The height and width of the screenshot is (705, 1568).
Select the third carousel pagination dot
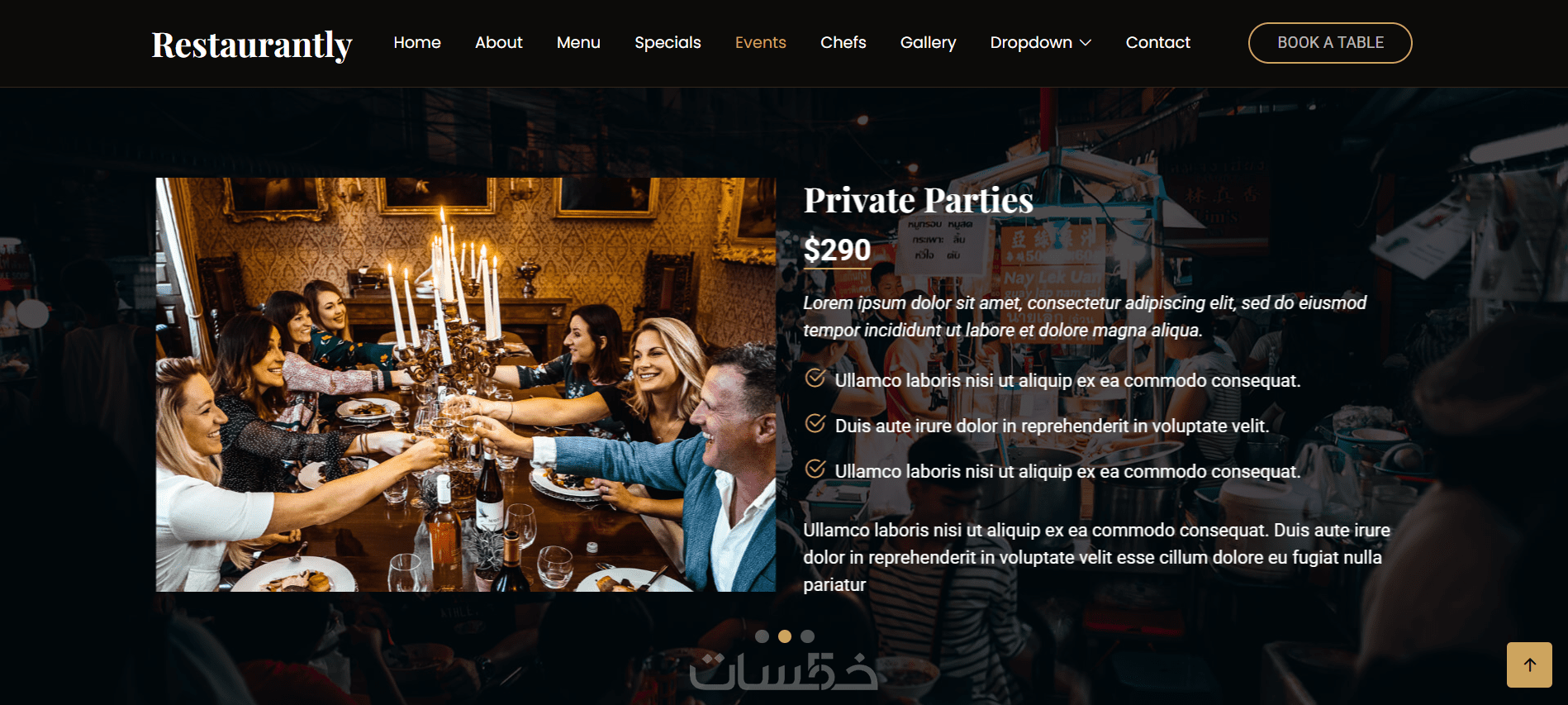click(807, 636)
